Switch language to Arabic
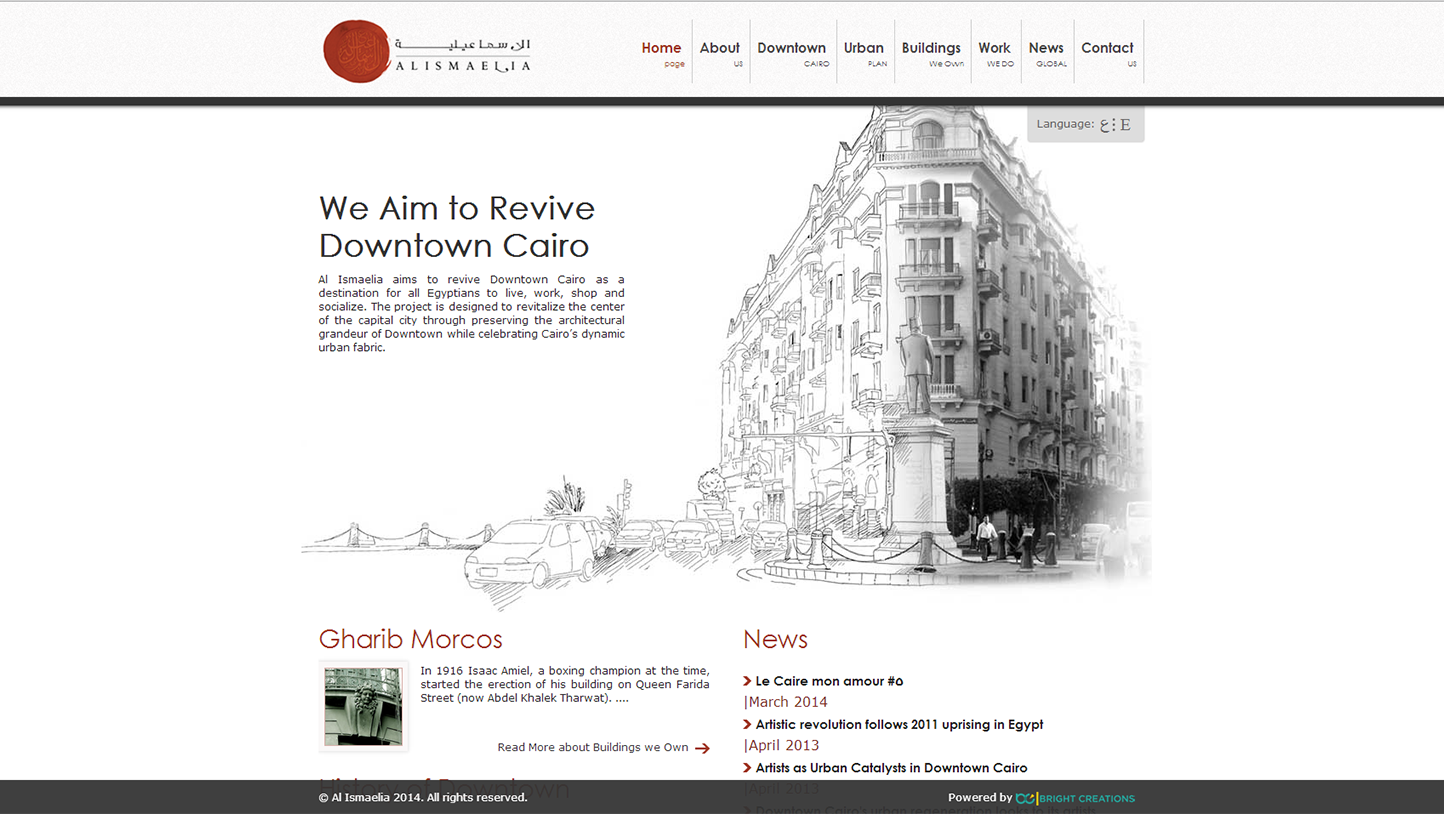This screenshot has height=814, width=1444. click(1106, 125)
